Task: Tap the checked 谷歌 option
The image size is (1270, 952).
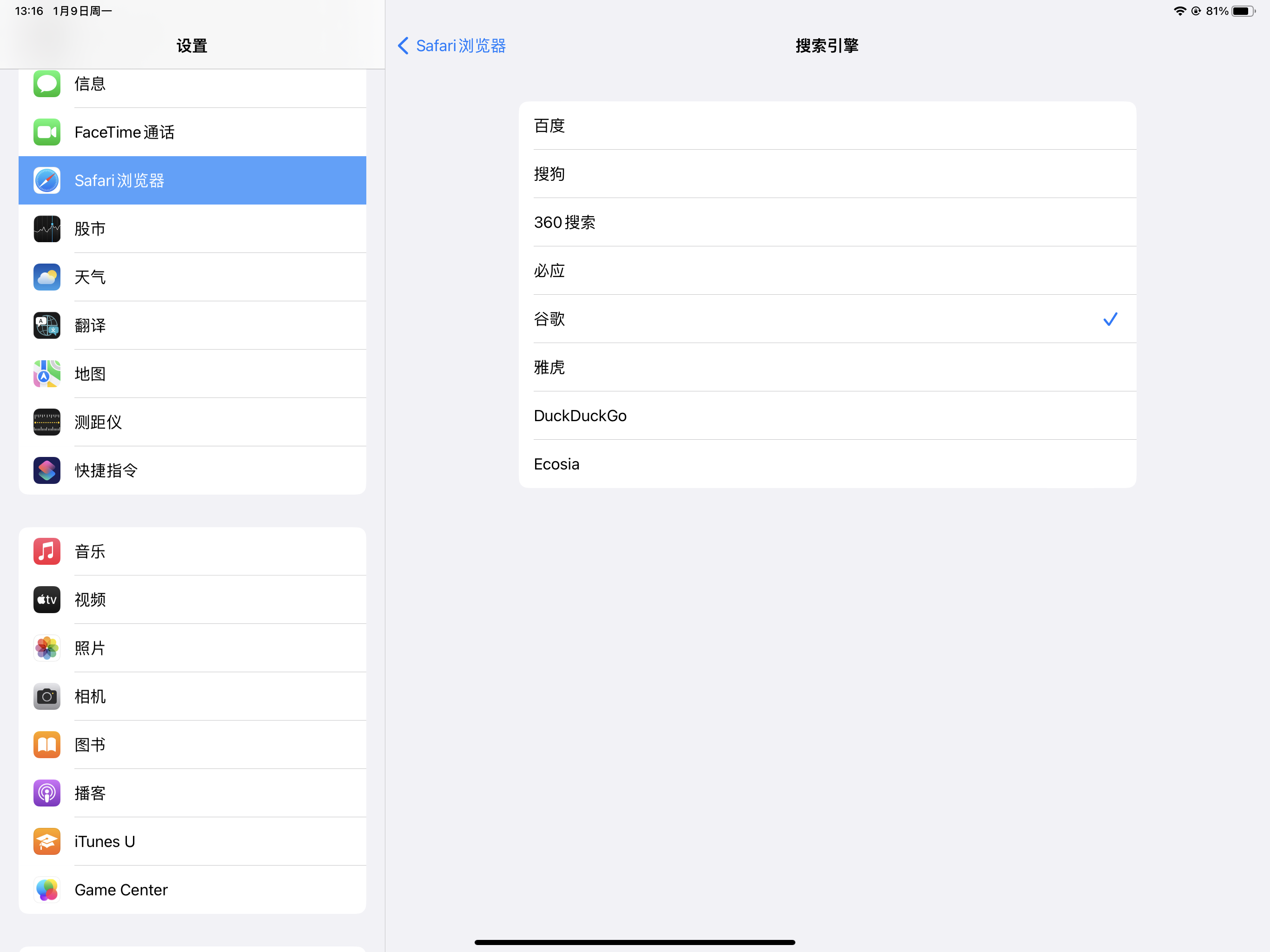Action: 827,319
